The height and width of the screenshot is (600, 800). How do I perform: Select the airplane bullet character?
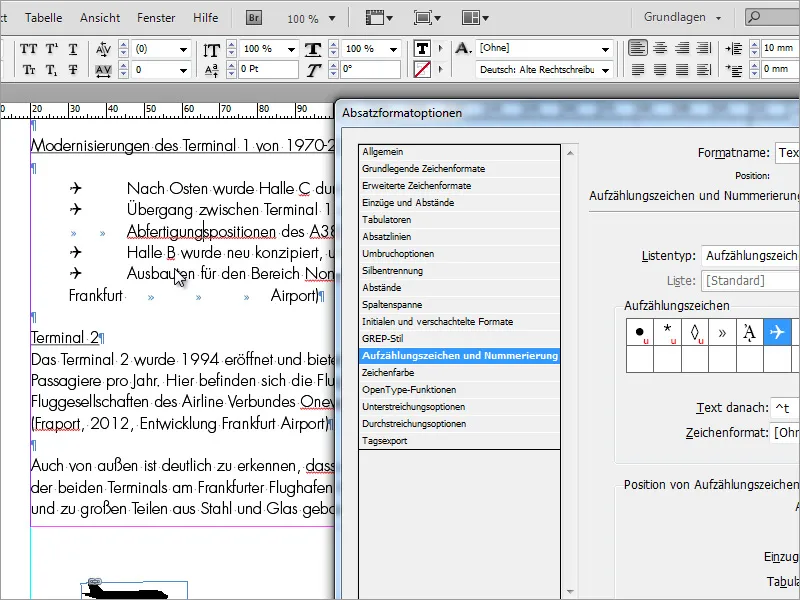[777, 332]
